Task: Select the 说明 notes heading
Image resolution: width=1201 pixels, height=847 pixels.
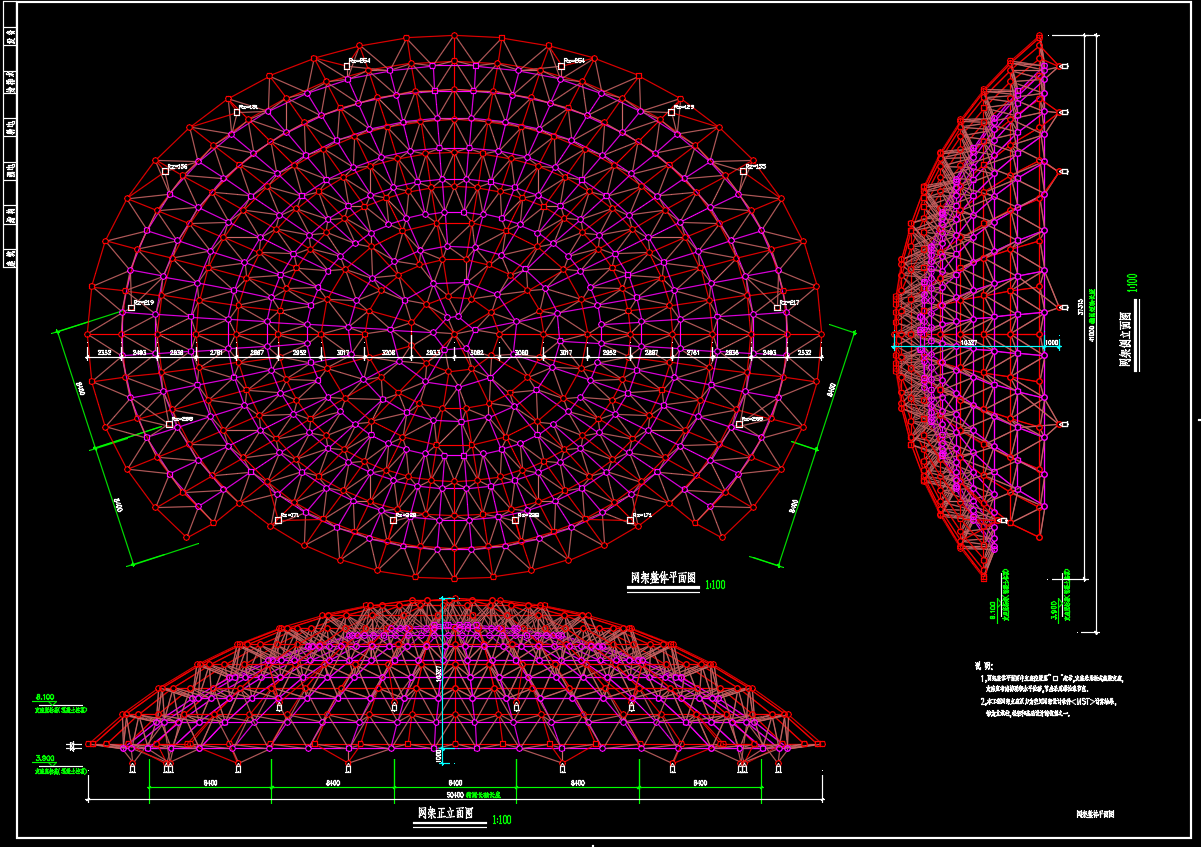Action: coord(985,665)
